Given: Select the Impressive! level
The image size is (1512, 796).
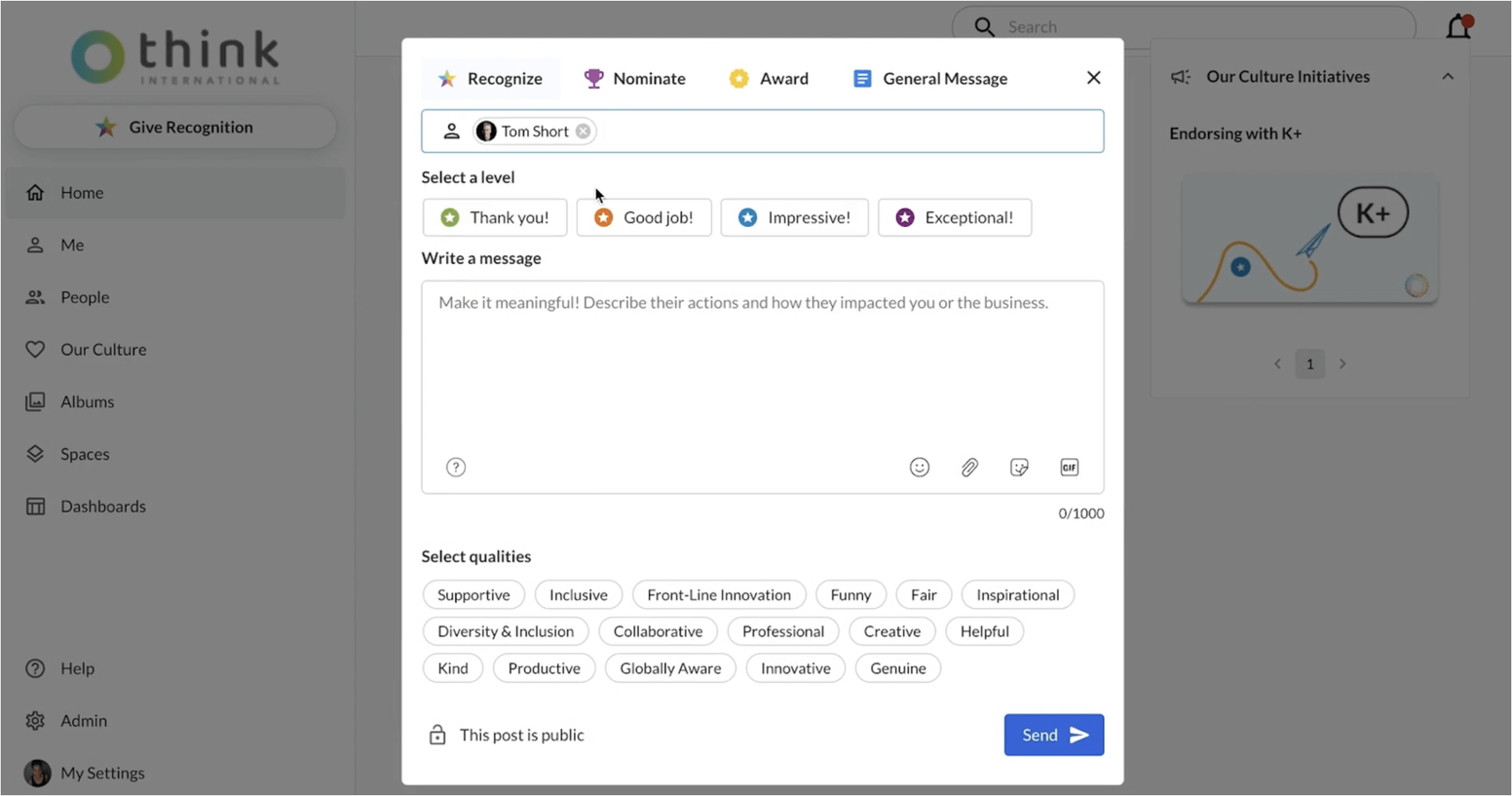Looking at the screenshot, I should click(794, 217).
